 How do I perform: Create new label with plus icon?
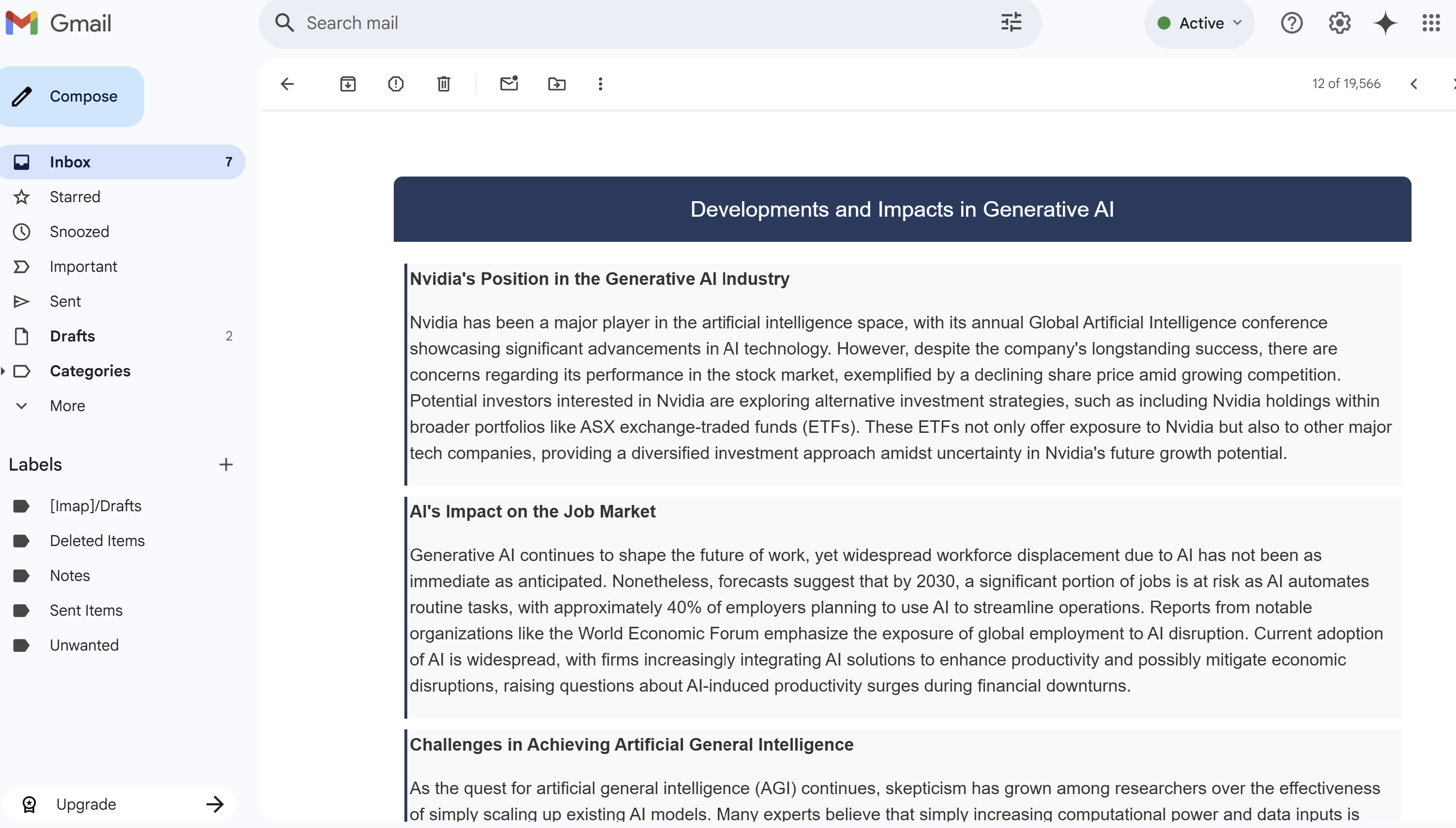[x=226, y=465]
